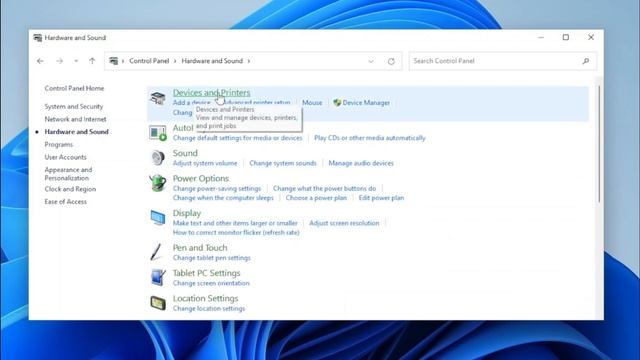
Task: Open Ease of Access category
Action: click(x=66, y=201)
